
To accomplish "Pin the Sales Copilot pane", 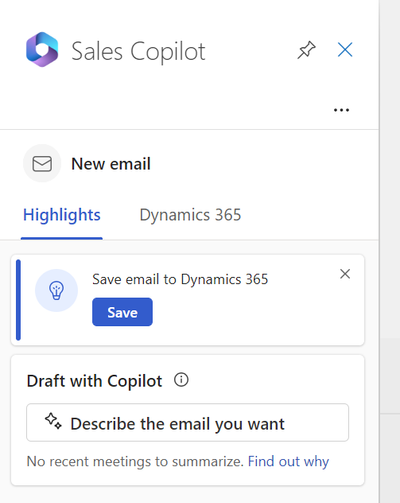I will [x=306, y=50].
